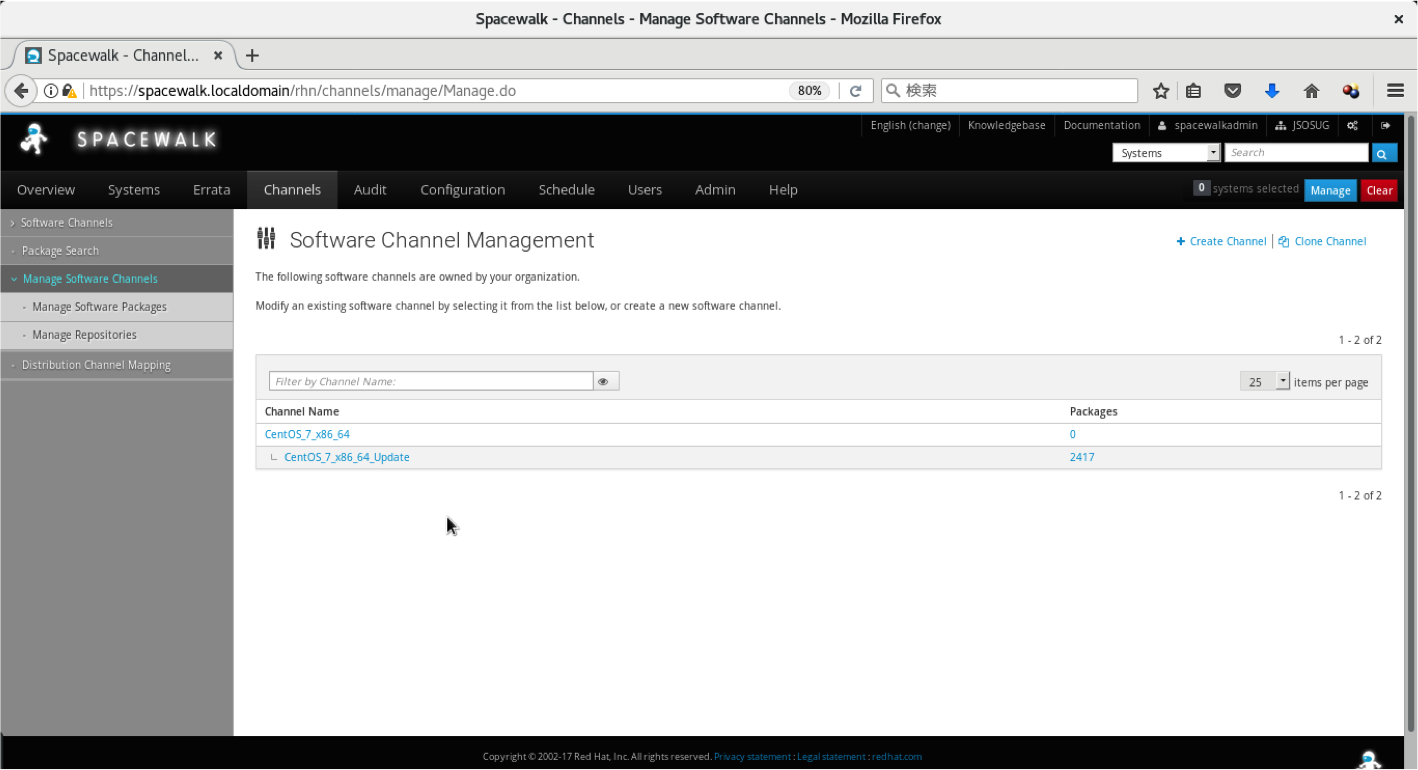The height and width of the screenshot is (770, 1418).
Task: Open Manage Software Packages in the sidebar
Action: pyautogui.click(x=99, y=307)
